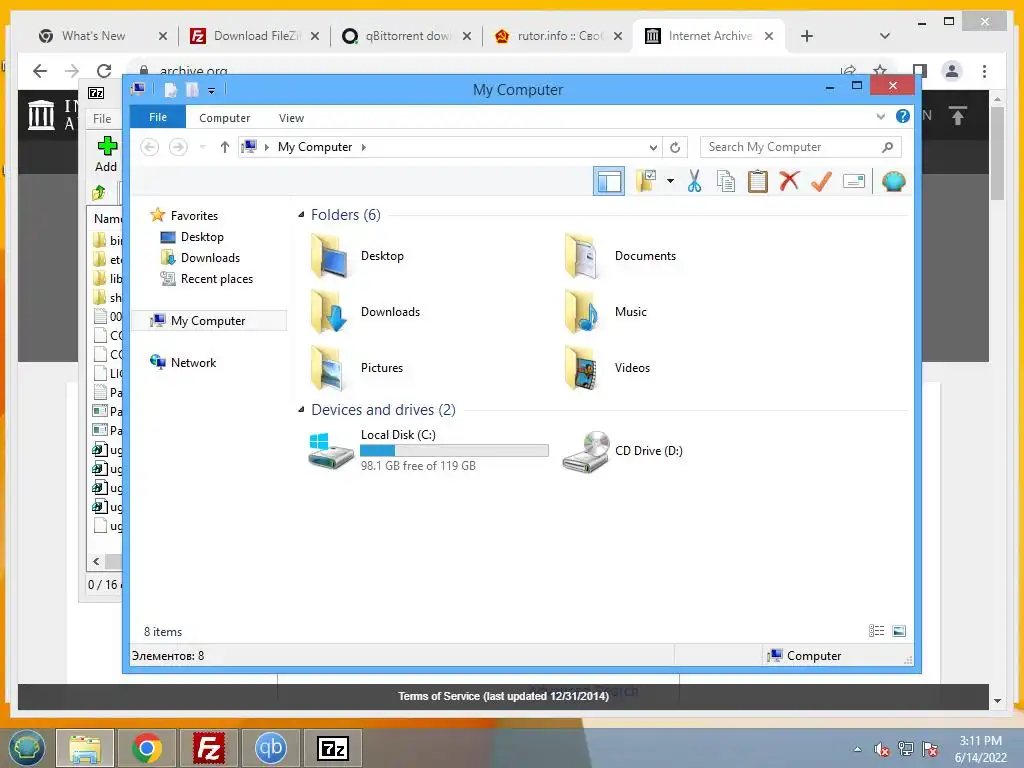Screen dimensions: 1024x768
Task: Click the Classic Shell settings shell icon
Action: (x=893, y=181)
